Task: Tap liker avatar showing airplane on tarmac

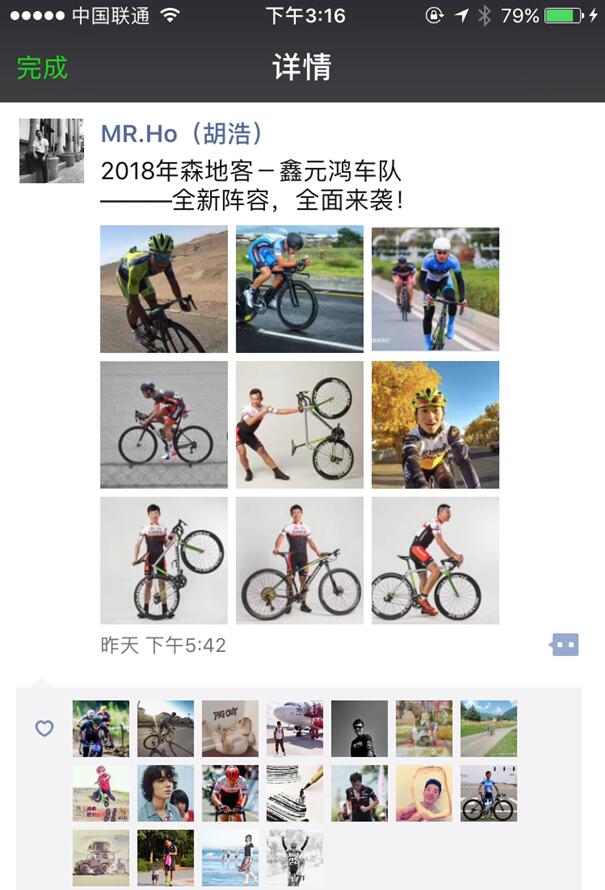Action: pyautogui.click(x=295, y=728)
